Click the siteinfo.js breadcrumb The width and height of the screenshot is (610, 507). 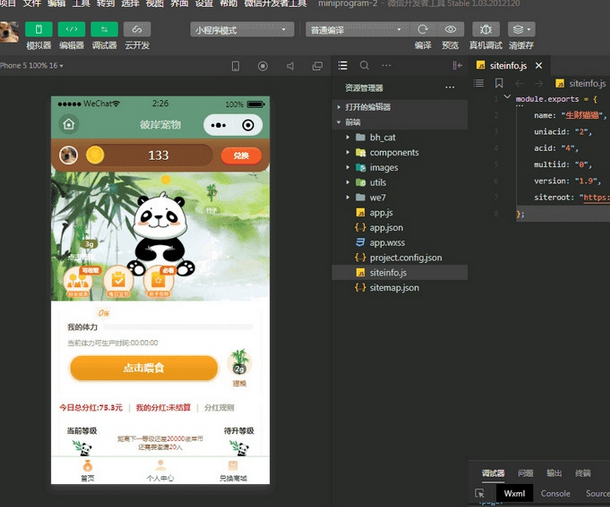581,83
